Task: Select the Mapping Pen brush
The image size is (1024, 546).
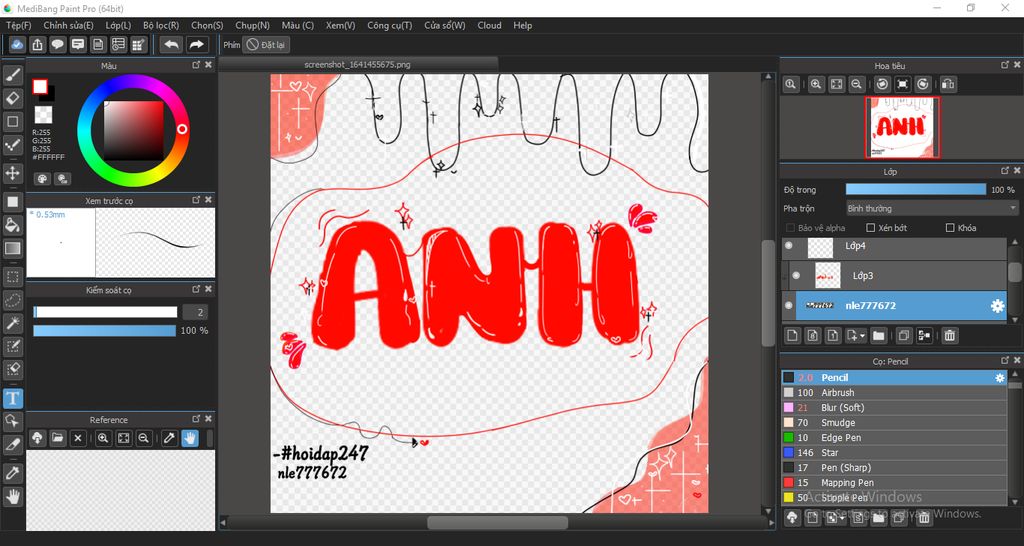Action: [894, 483]
